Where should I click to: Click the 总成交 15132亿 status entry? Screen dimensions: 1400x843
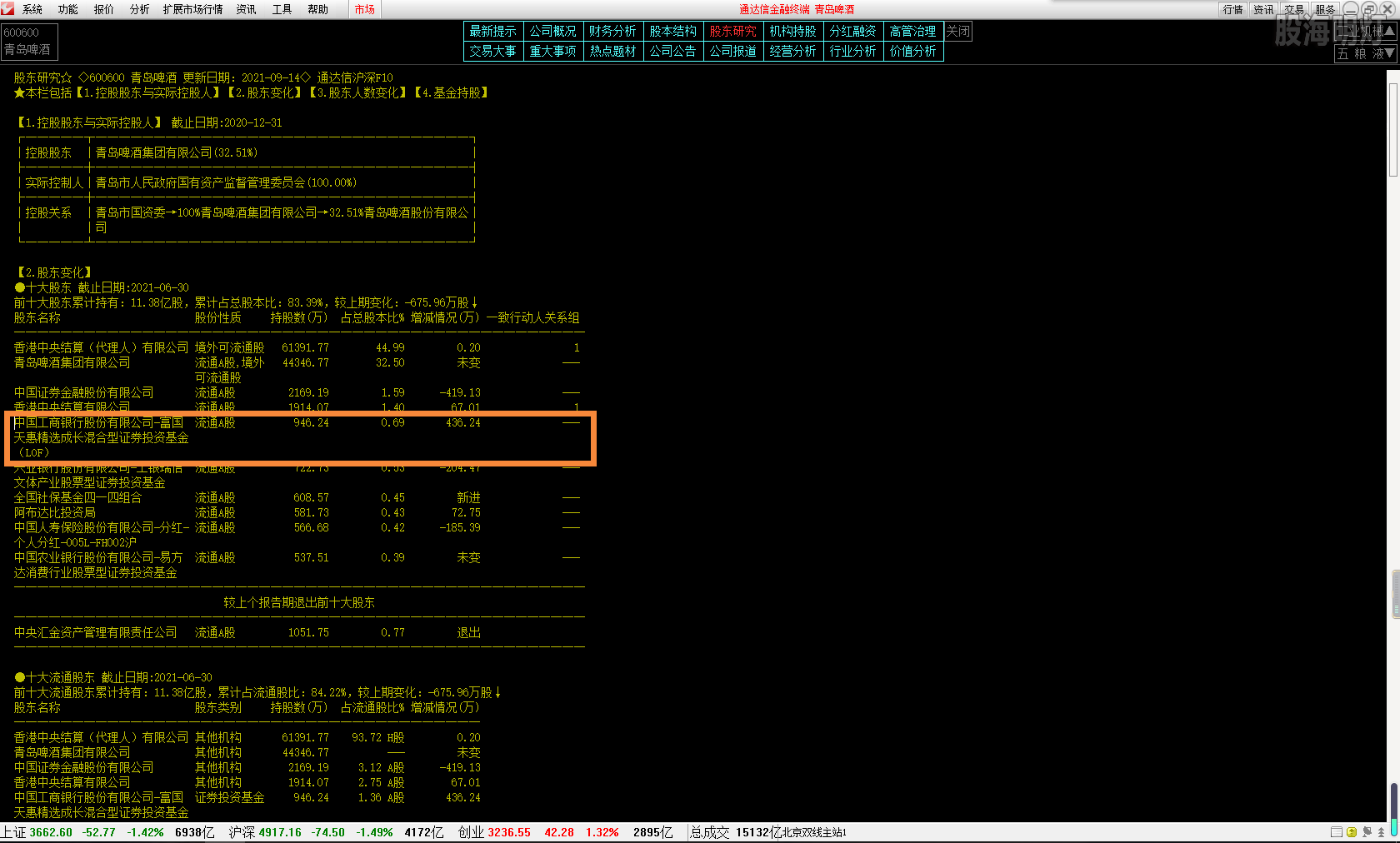[x=736, y=832]
